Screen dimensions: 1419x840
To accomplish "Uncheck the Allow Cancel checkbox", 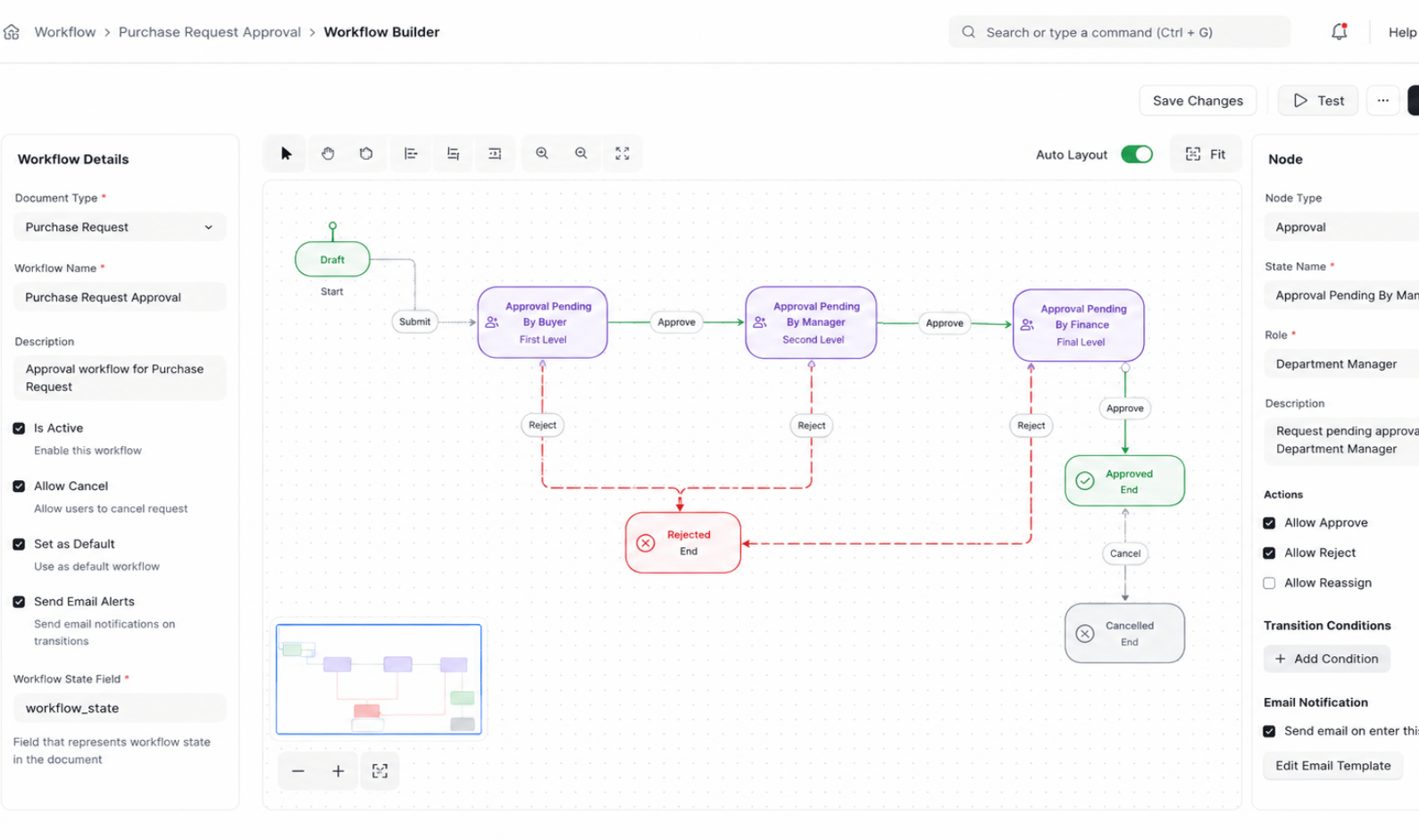I will click(x=19, y=487).
